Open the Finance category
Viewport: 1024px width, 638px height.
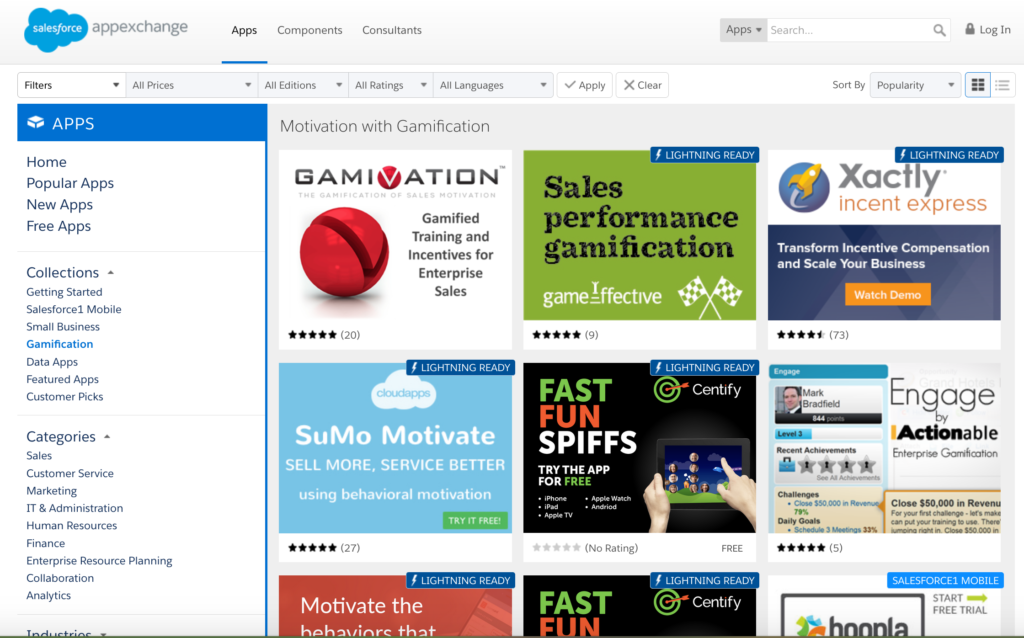coord(45,543)
